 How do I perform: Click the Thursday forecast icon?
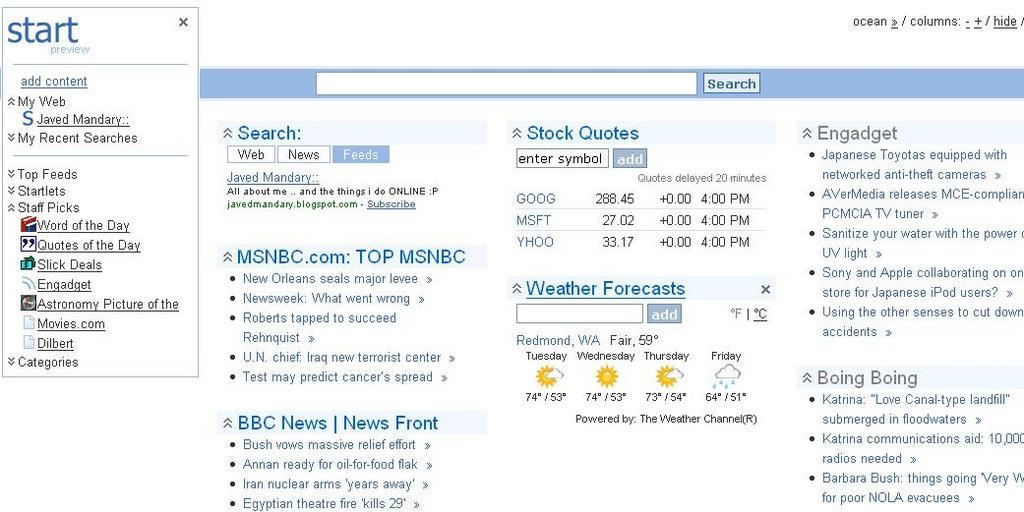667,377
